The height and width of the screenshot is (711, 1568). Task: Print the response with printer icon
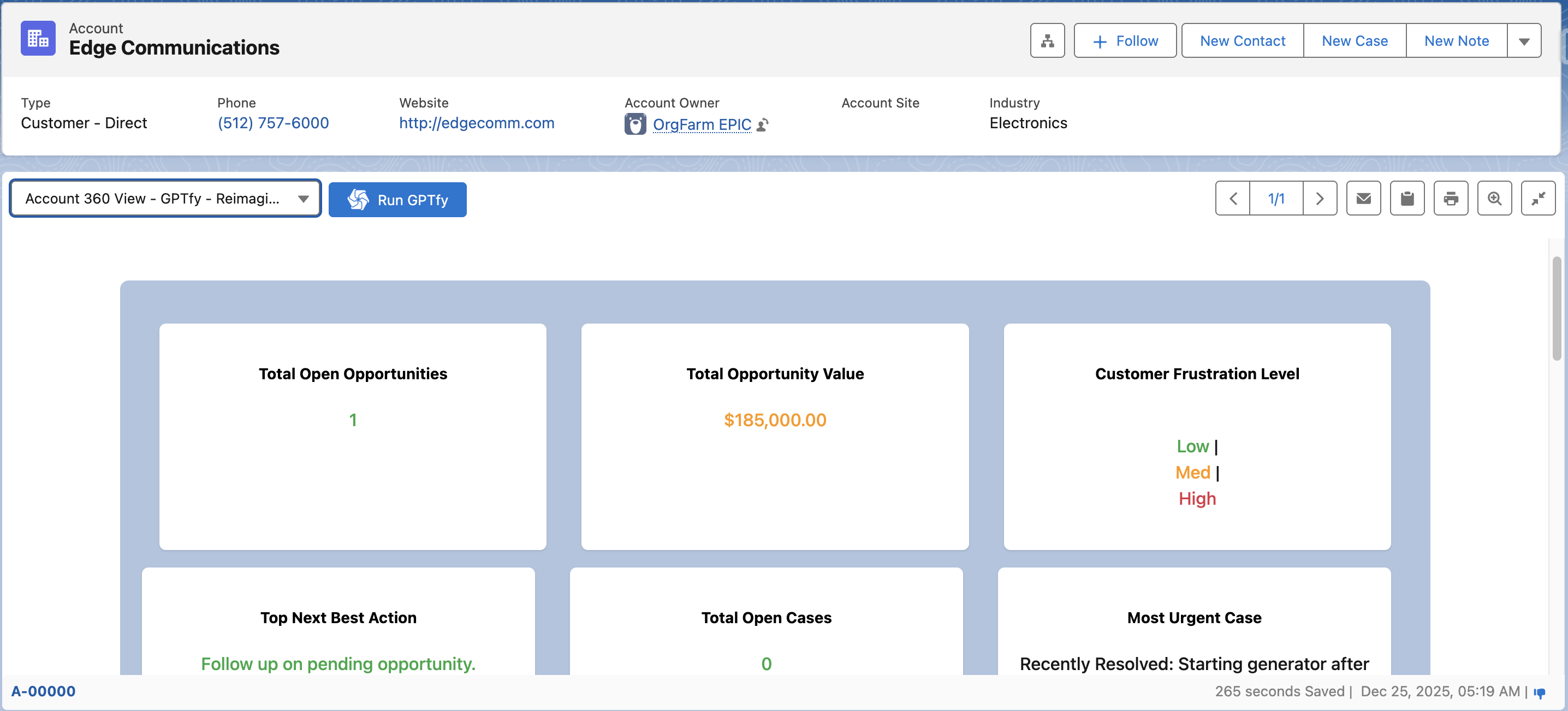(x=1451, y=198)
